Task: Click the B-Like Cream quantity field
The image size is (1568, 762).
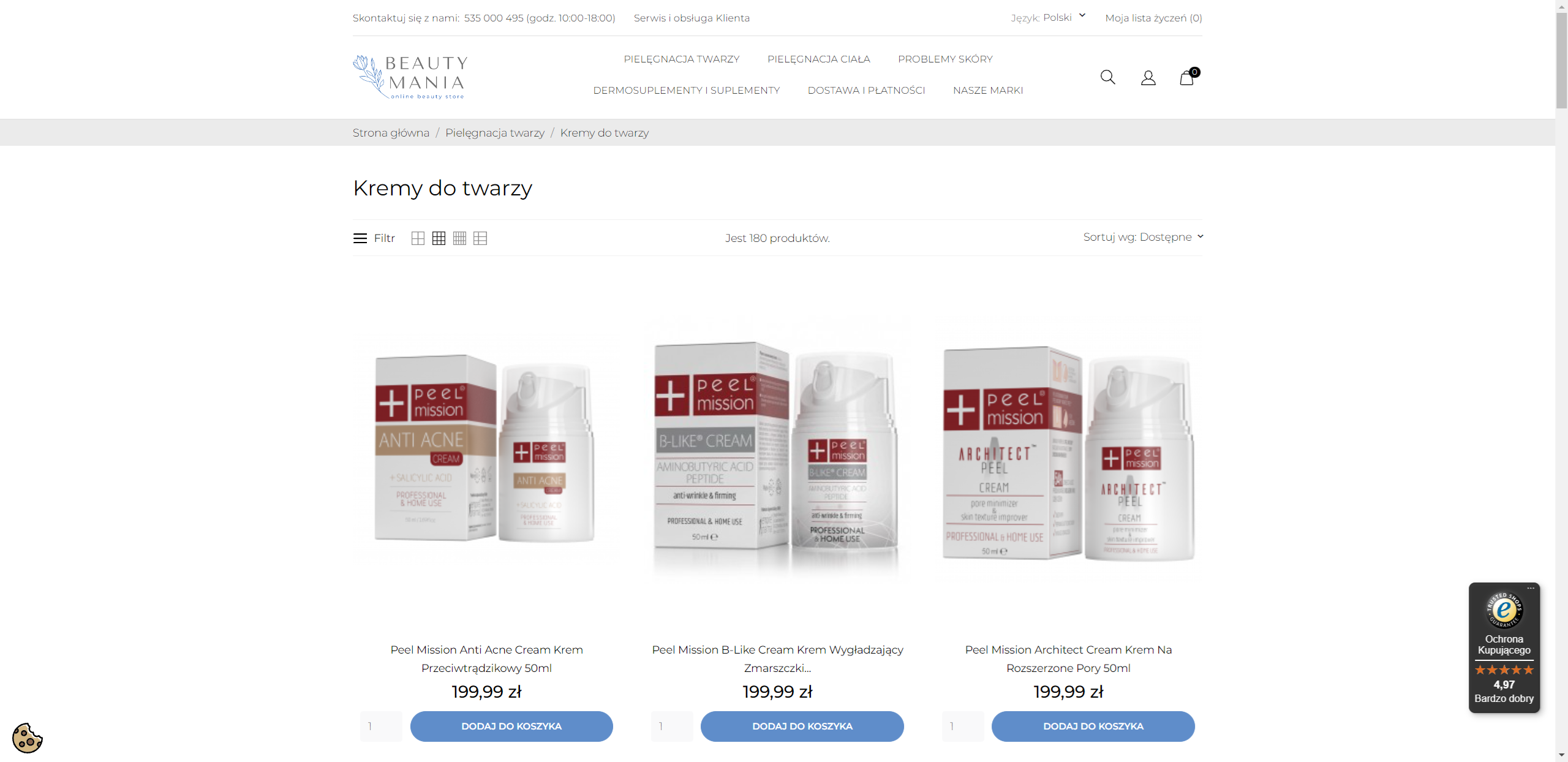Action: pos(672,726)
